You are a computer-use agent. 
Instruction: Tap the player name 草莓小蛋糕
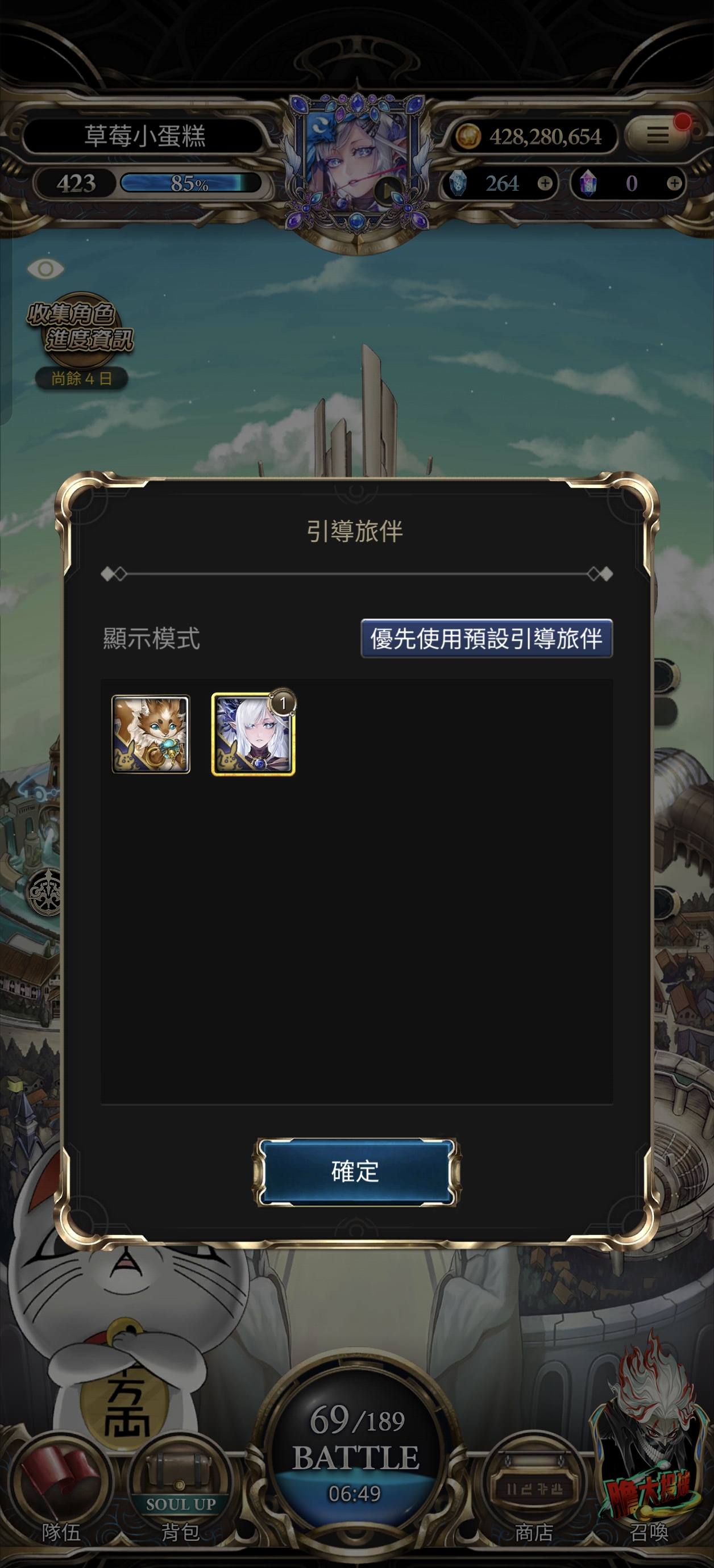144,135
